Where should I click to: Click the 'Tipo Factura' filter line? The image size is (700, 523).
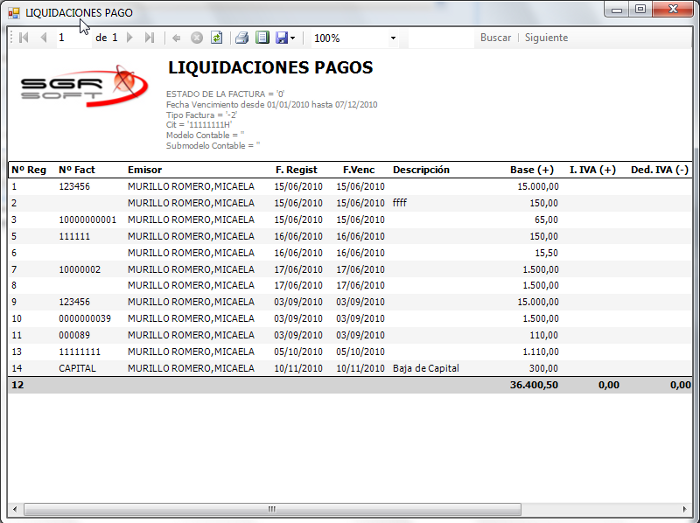point(201,115)
